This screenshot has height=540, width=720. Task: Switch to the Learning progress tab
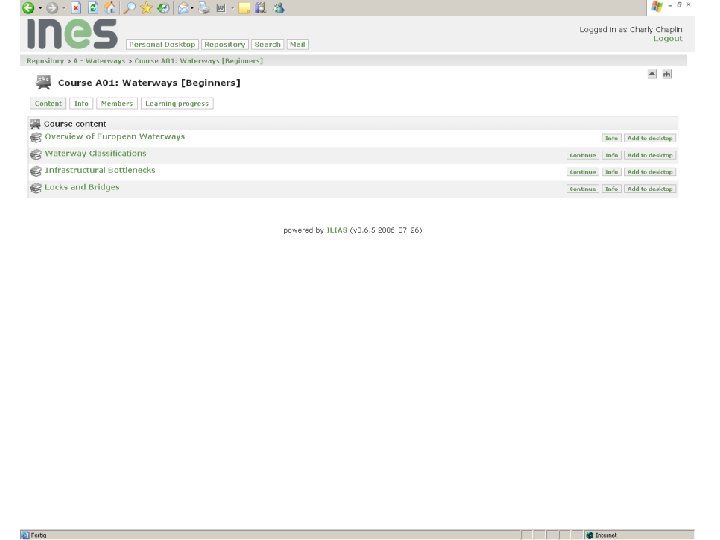pos(177,104)
